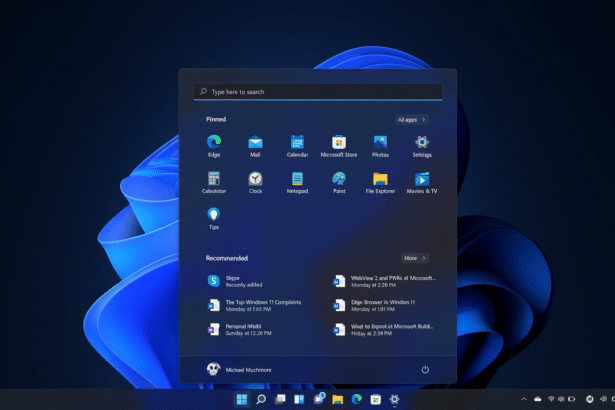The width and height of the screenshot is (615, 410).
Task: Open 'WebView 2 and PWAs at Microsoft' document
Action: tap(384, 281)
